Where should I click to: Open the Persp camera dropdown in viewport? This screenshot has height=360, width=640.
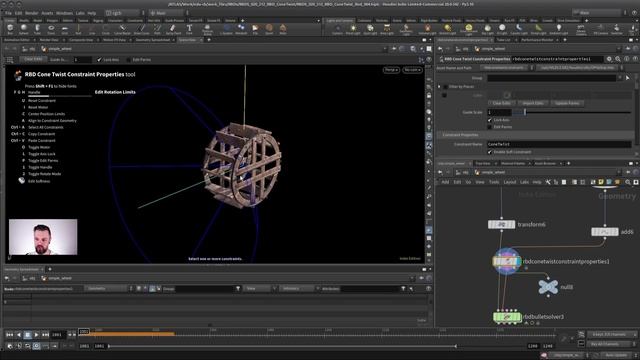tap(391, 70)
